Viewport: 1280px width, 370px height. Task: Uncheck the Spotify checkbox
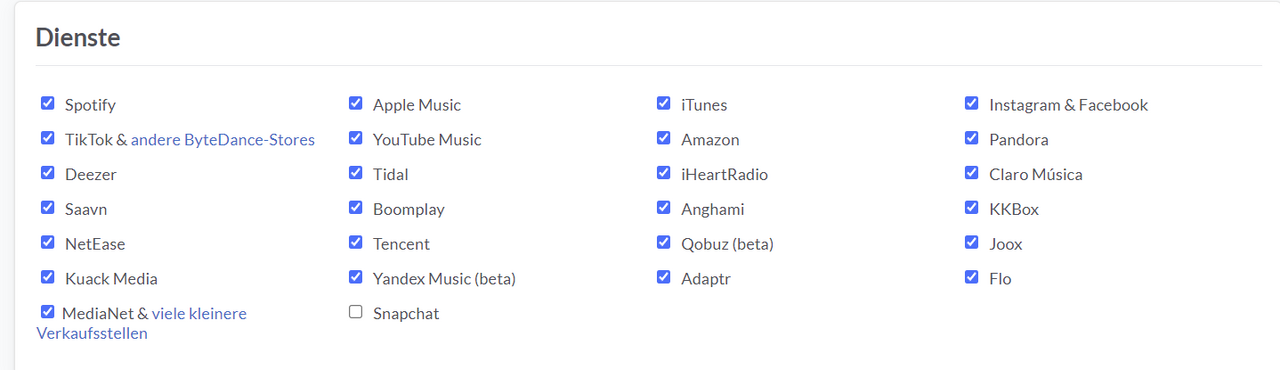[47, 103]
